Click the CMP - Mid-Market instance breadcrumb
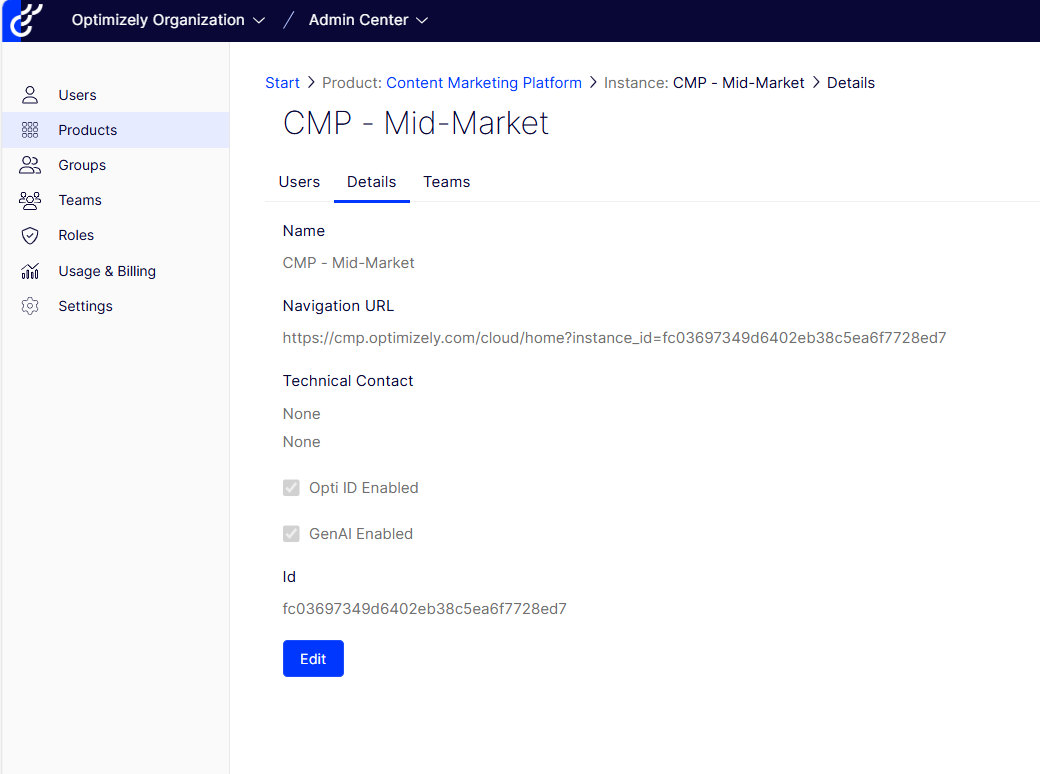 (738, 83)
